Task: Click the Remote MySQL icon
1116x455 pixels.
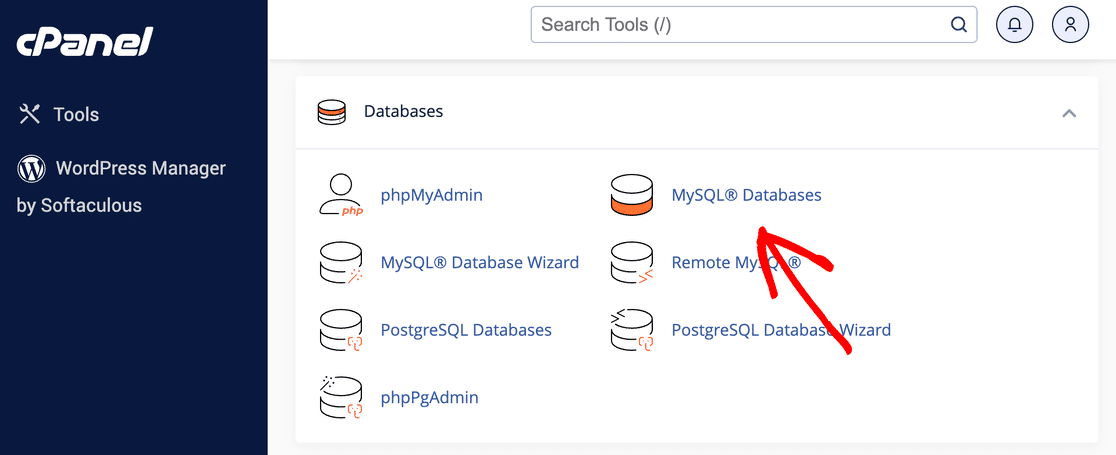Action: (x=631, y=263)
